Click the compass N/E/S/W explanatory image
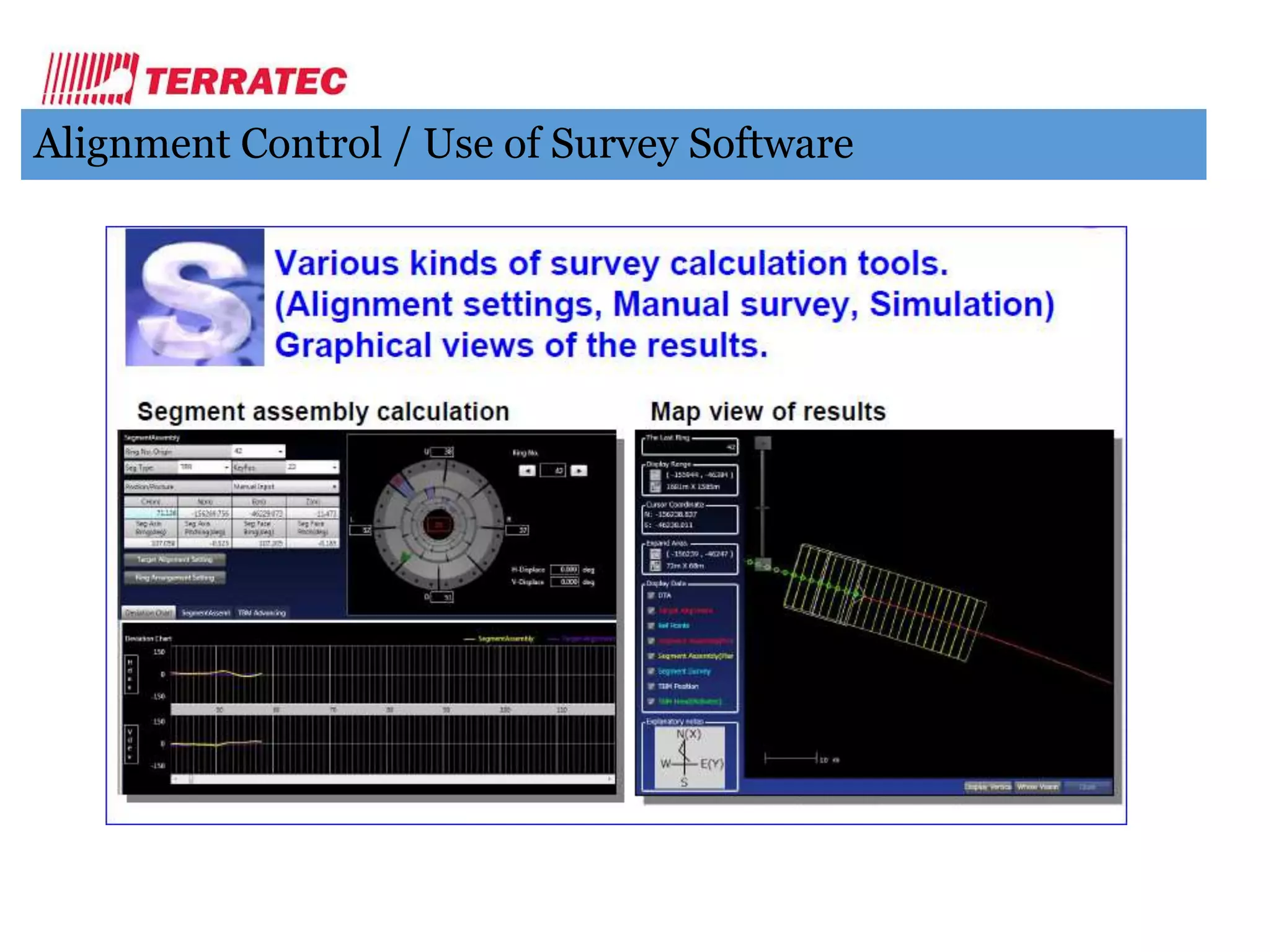1270x952 pixels. click(690, 758)
